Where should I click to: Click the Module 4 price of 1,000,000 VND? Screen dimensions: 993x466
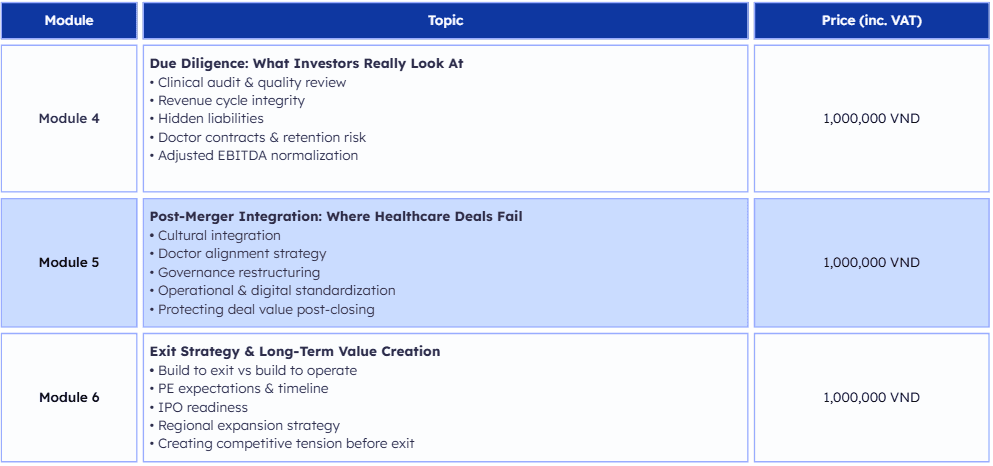(x=871, y=118)
